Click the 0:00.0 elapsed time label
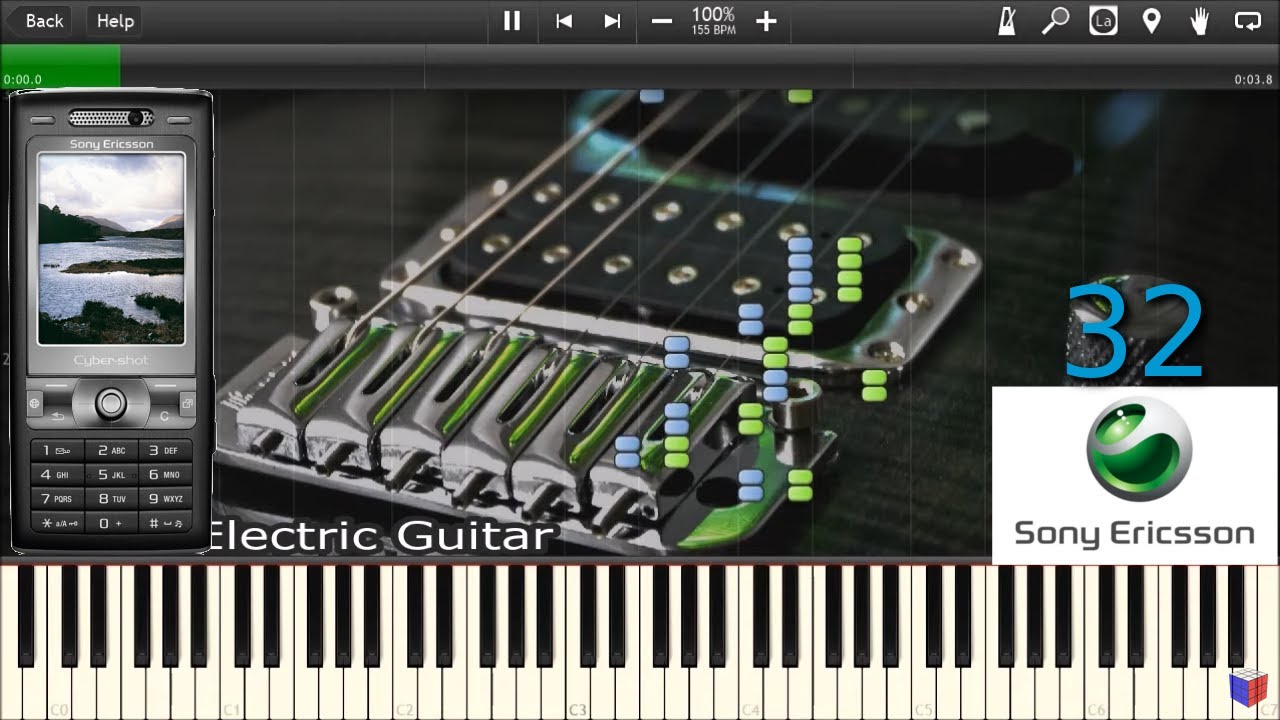 pyautogui.click(x=23, y=80)
